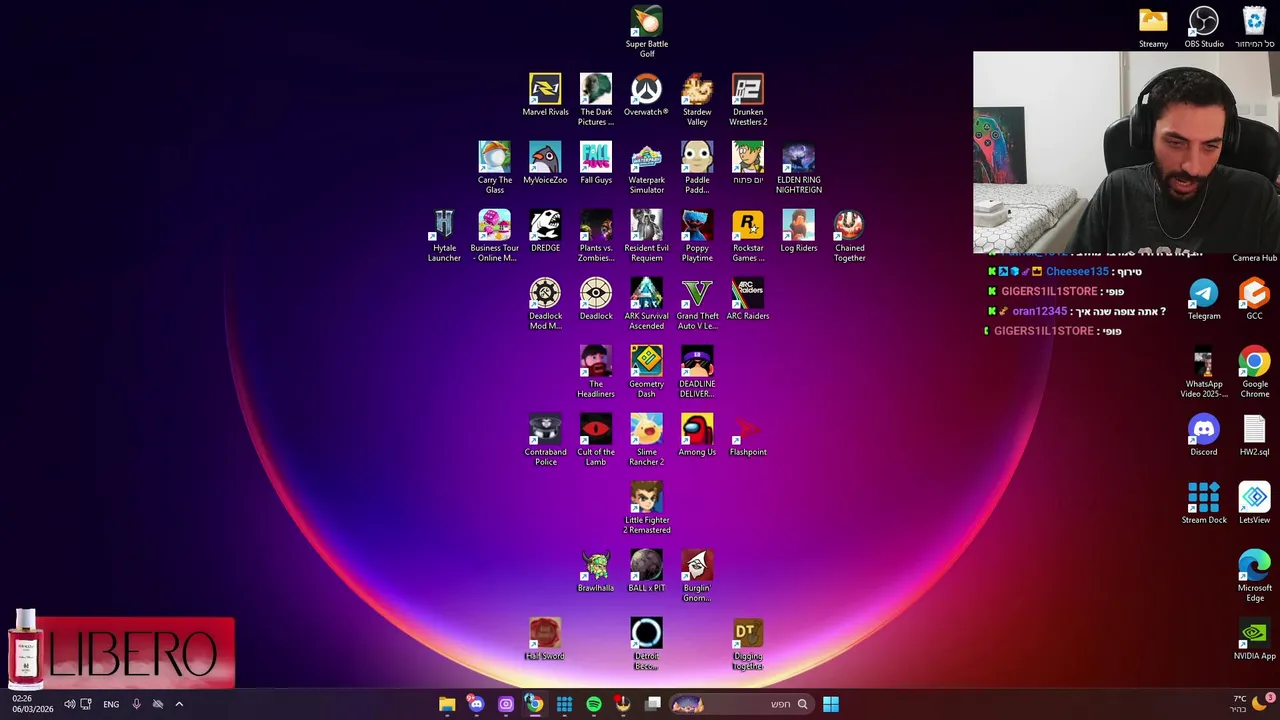
Task: Select the Geometry Dash shortcut
Action: click(x=646, y=371)
